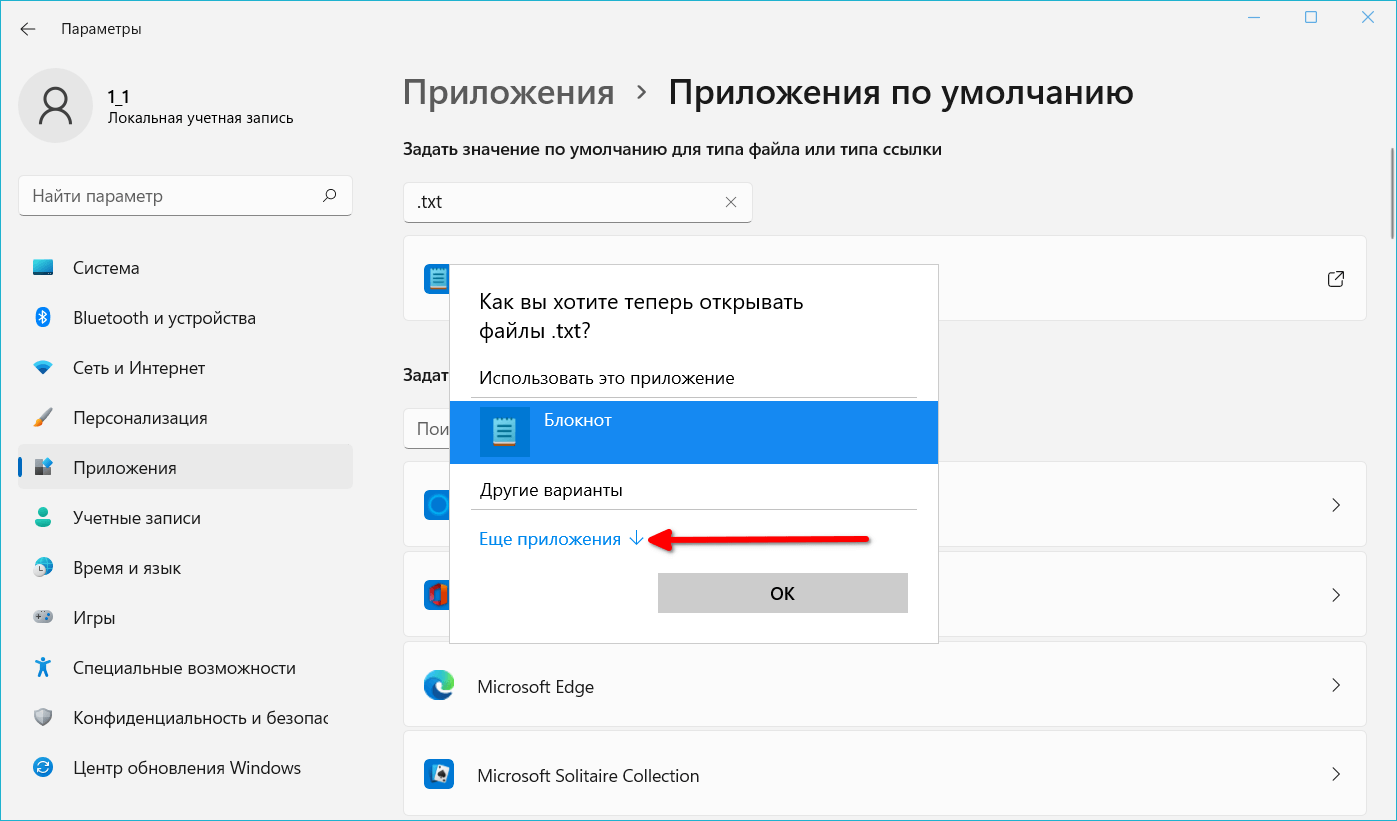The height and width of the screenshot is (821, 1397).
Task: Expand chevron of row above Microsoft Edge
Action: point(1336,595)
